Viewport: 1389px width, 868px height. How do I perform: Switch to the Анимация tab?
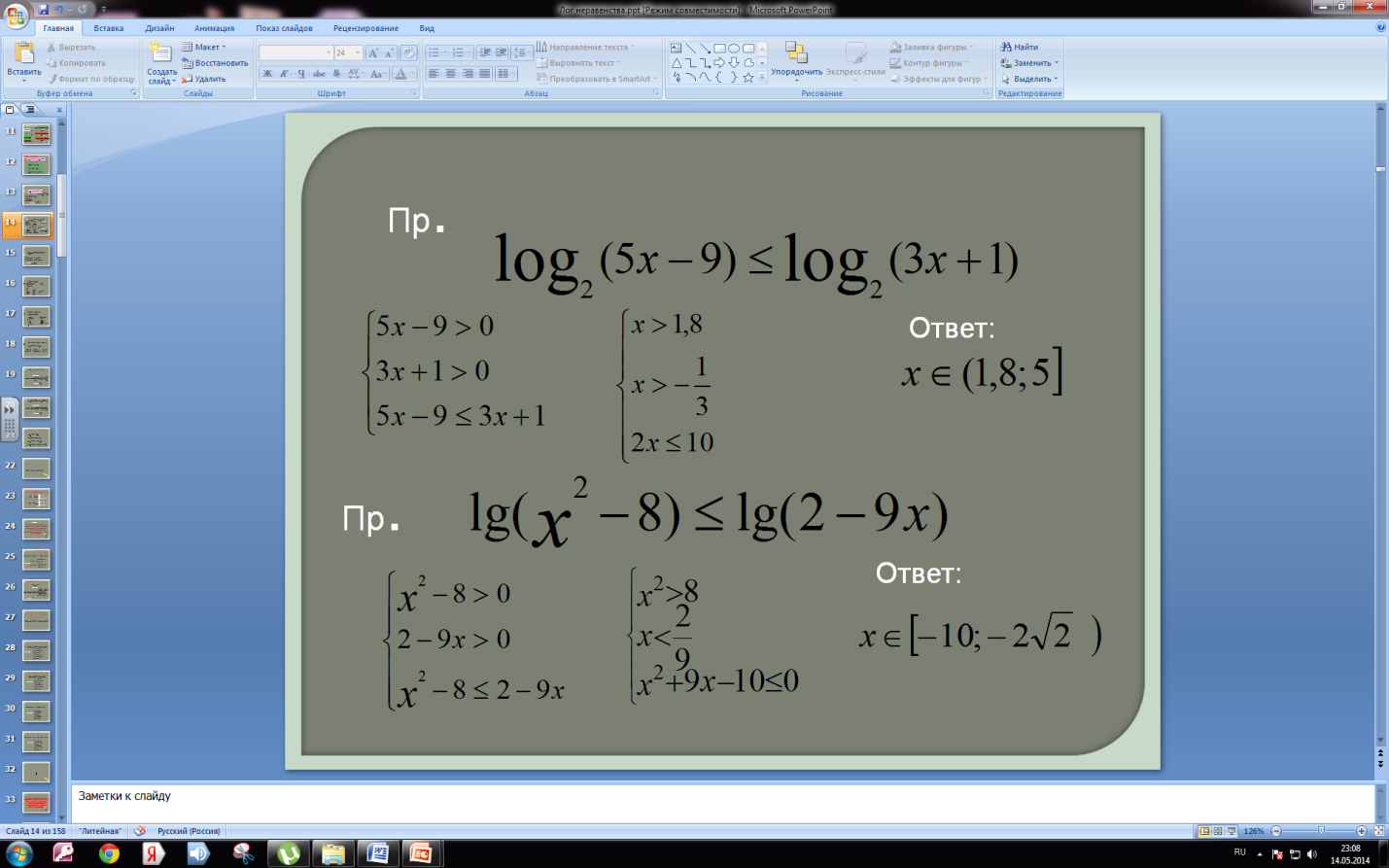click(x=214, y=28)
